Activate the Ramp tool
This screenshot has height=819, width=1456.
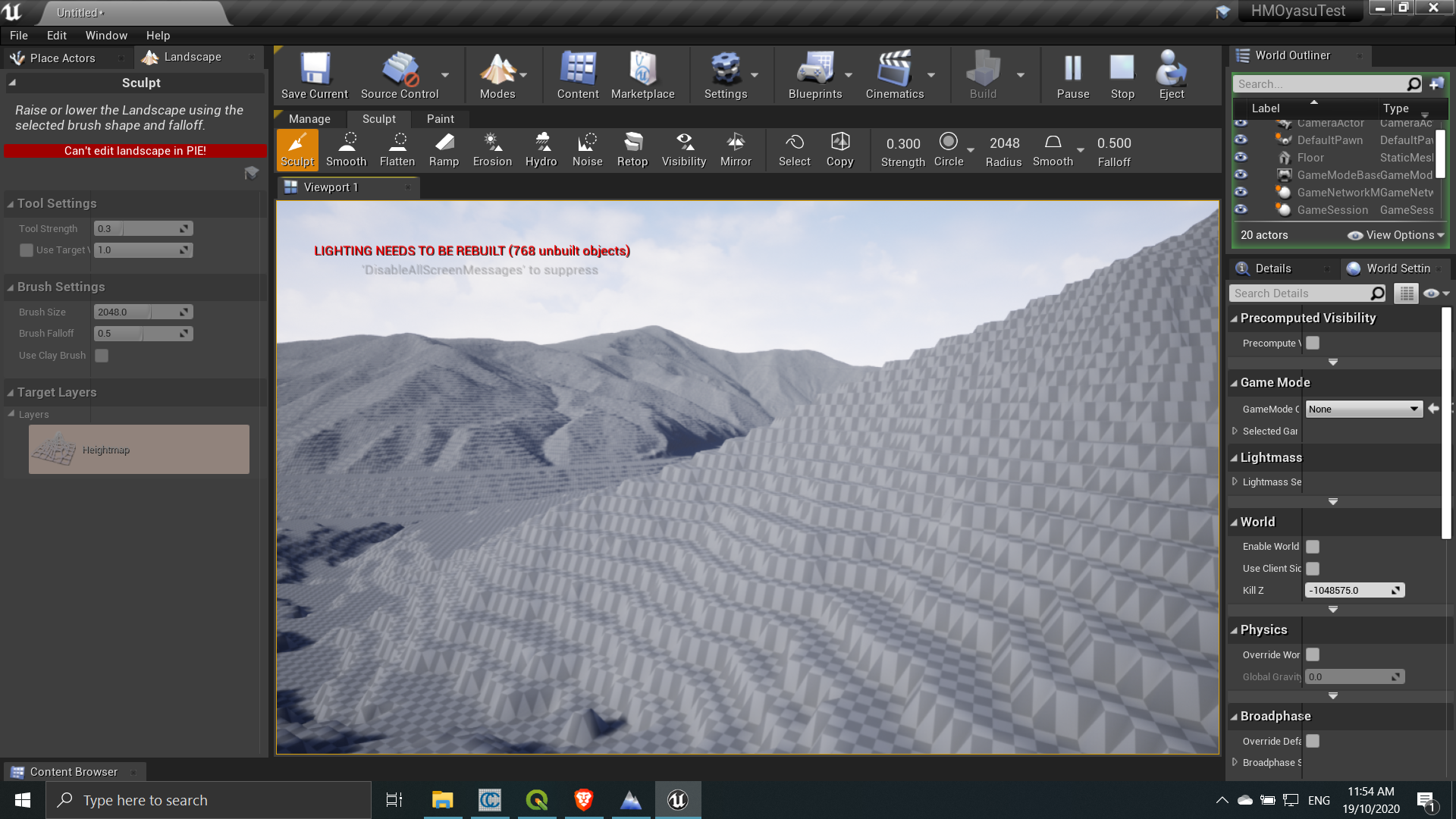pos(444,149)
